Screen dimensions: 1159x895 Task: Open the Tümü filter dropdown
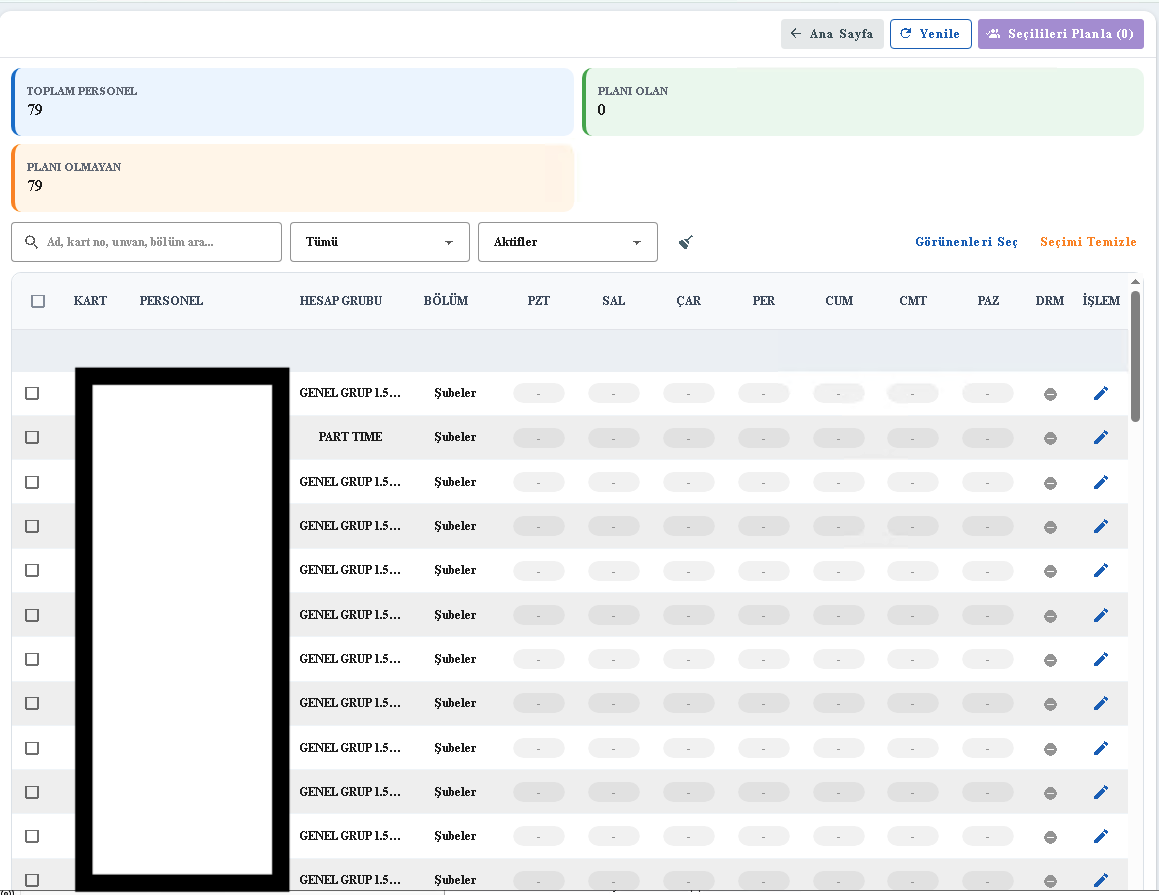pos(379,241)
